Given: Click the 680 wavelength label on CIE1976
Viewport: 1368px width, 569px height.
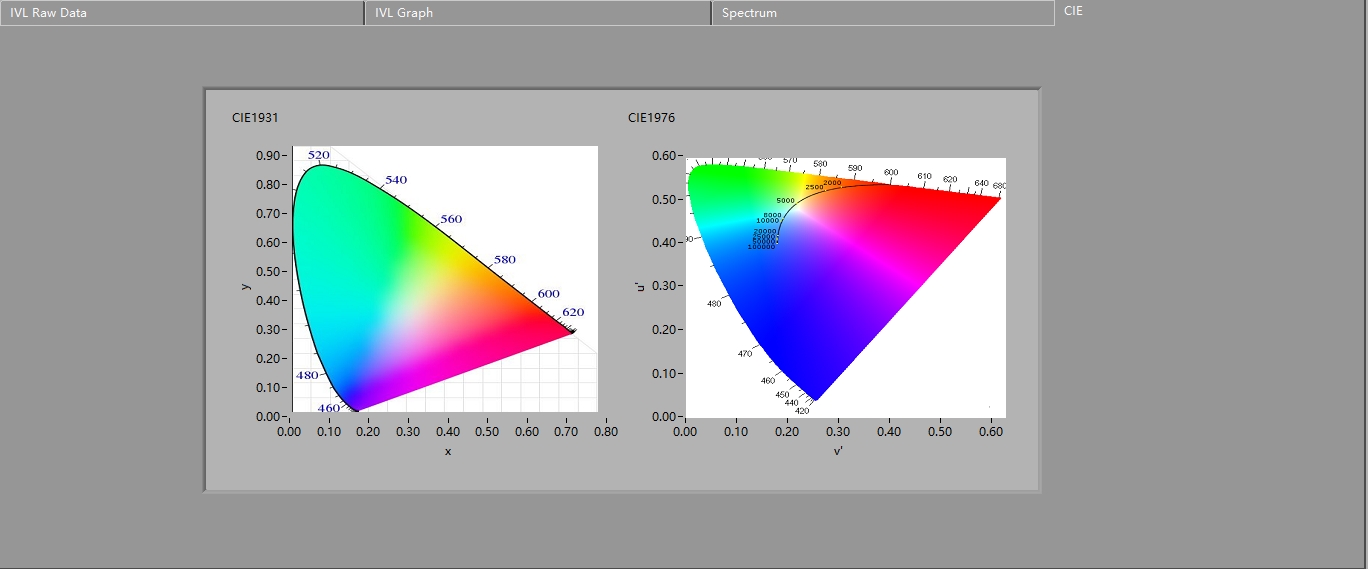Looking at the screenshot, I should [999, 186].
